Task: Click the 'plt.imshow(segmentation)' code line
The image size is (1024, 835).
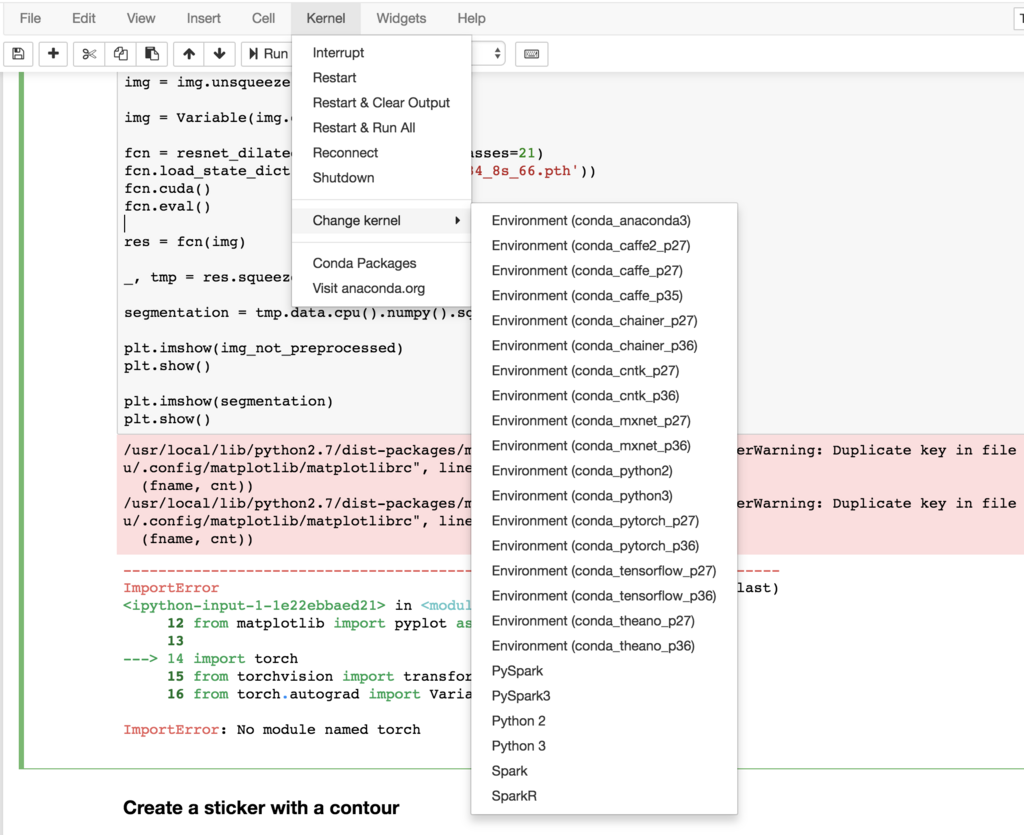Action: pos(229,401)
